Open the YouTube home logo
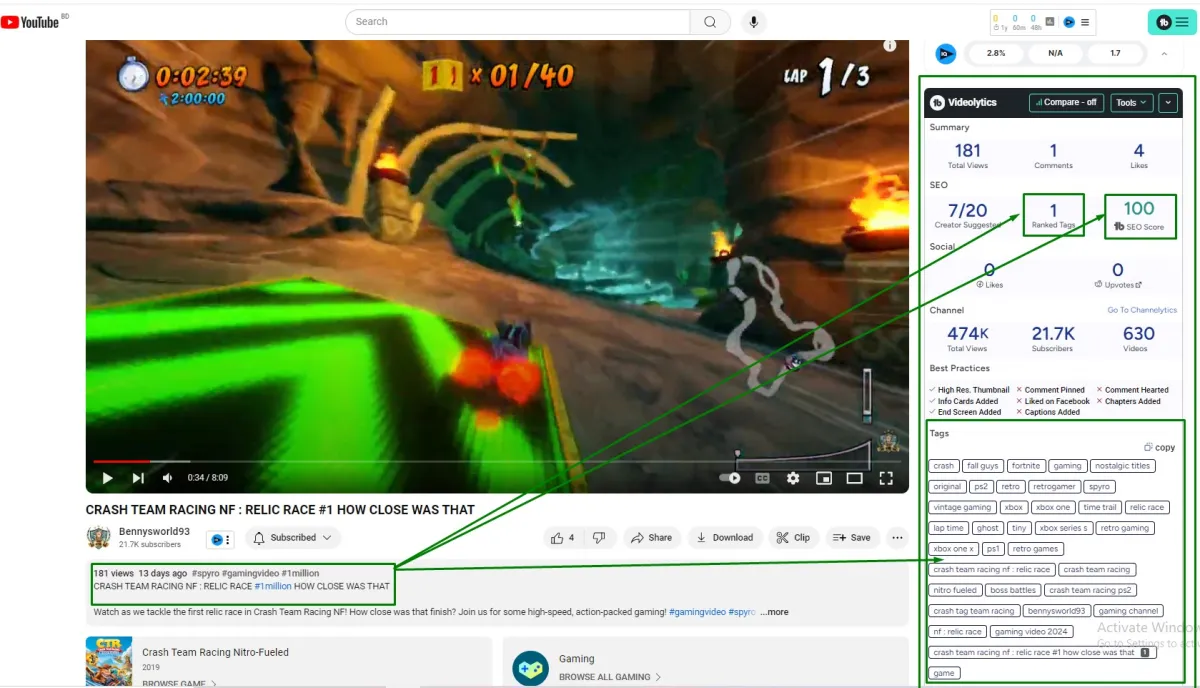The width and height of the screenshot is (1200, 688). [x=30, y=22]
